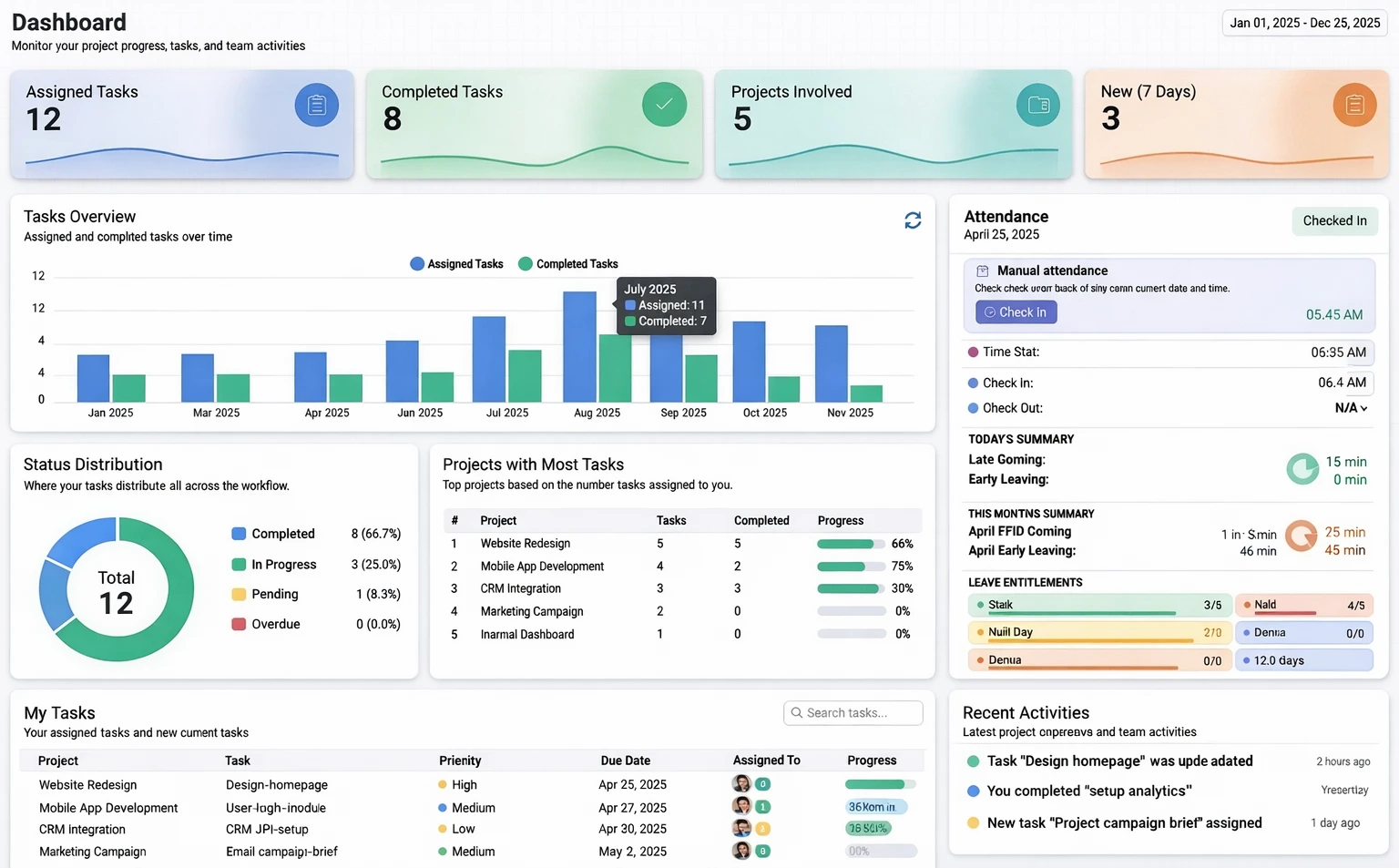
Task: Expand extra assignees on the User-logh-inodule row
Action: click(762, 806)
